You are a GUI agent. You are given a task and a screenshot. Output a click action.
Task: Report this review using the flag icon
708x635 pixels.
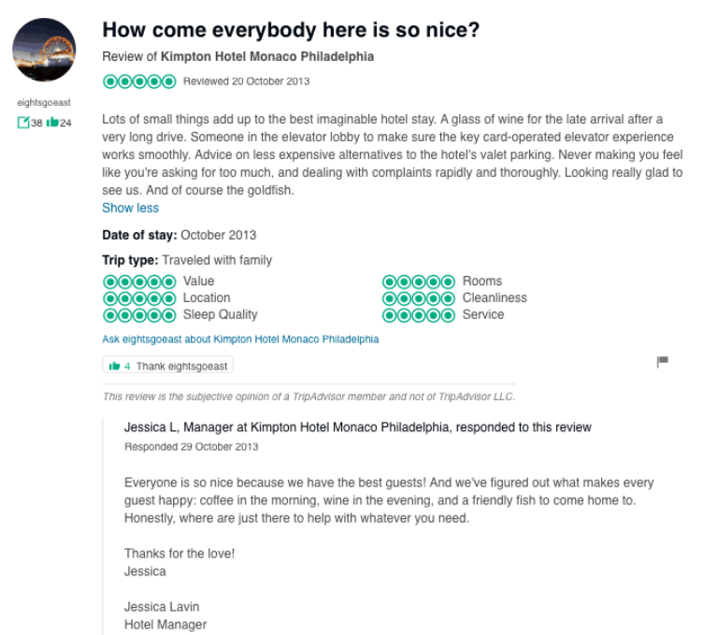(x=662, y=361)
